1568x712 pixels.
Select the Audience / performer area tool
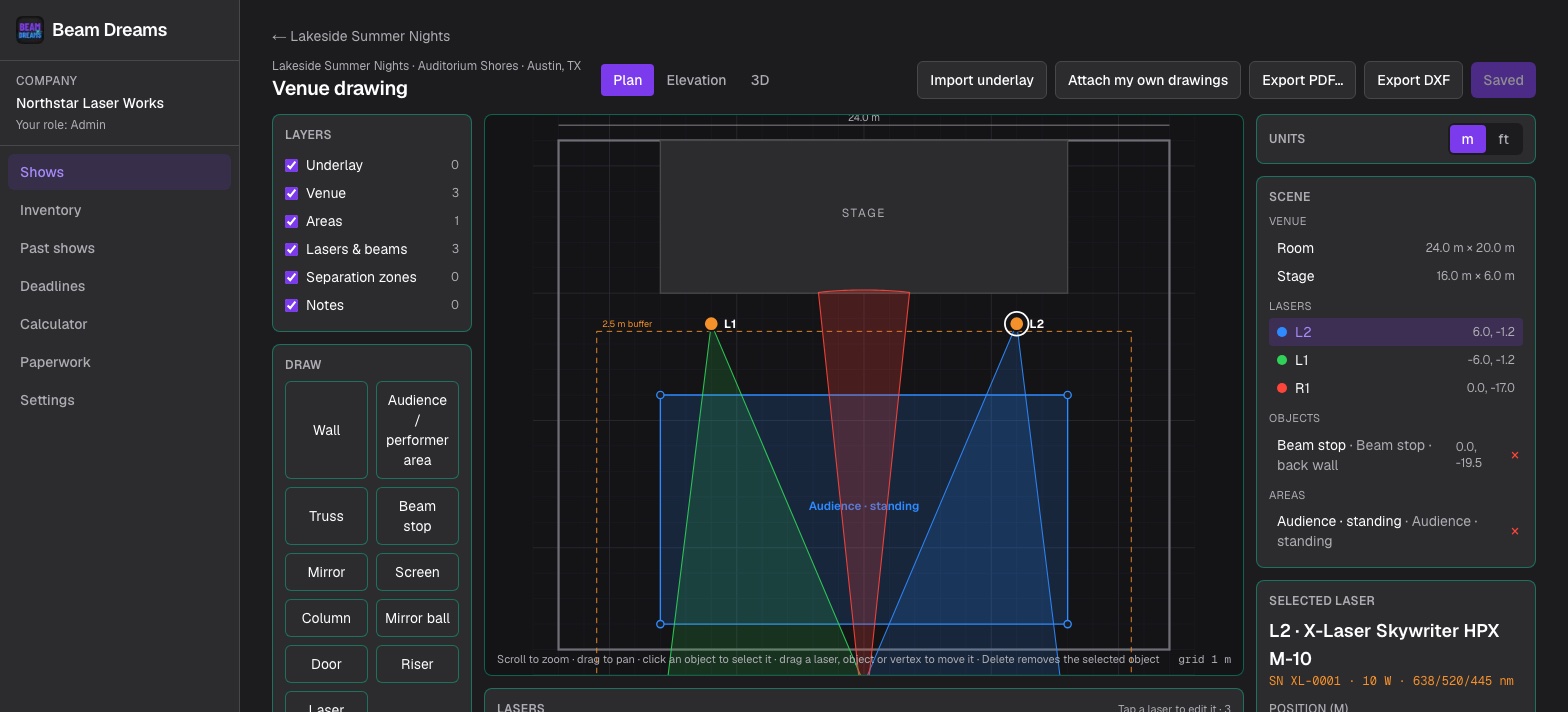417,430
